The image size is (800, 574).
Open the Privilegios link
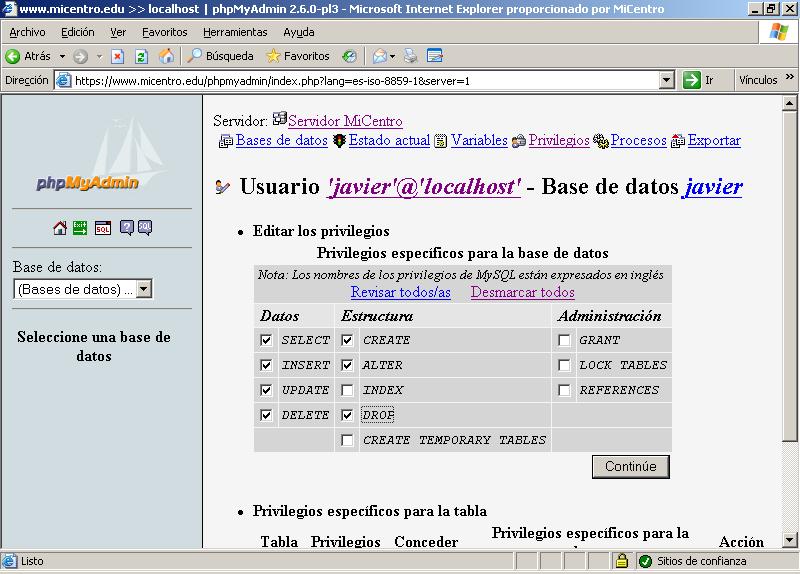pos(559,140)
